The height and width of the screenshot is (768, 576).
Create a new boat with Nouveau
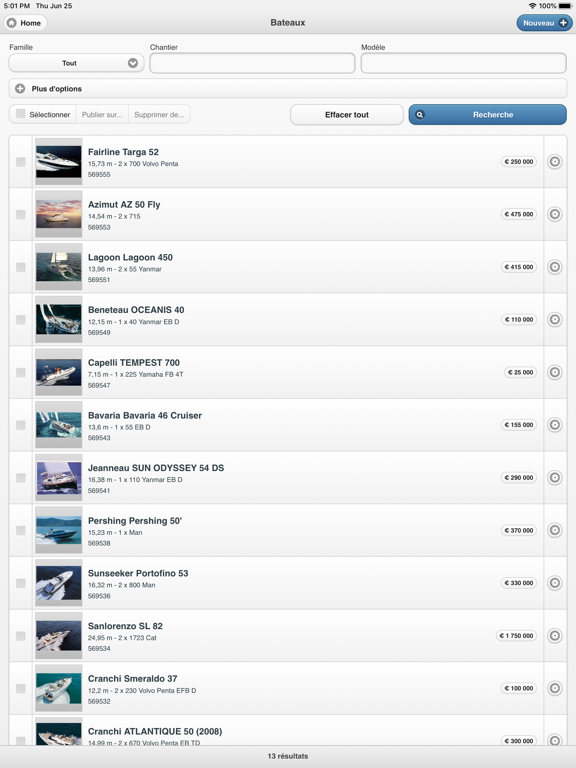tap(544, 23)
